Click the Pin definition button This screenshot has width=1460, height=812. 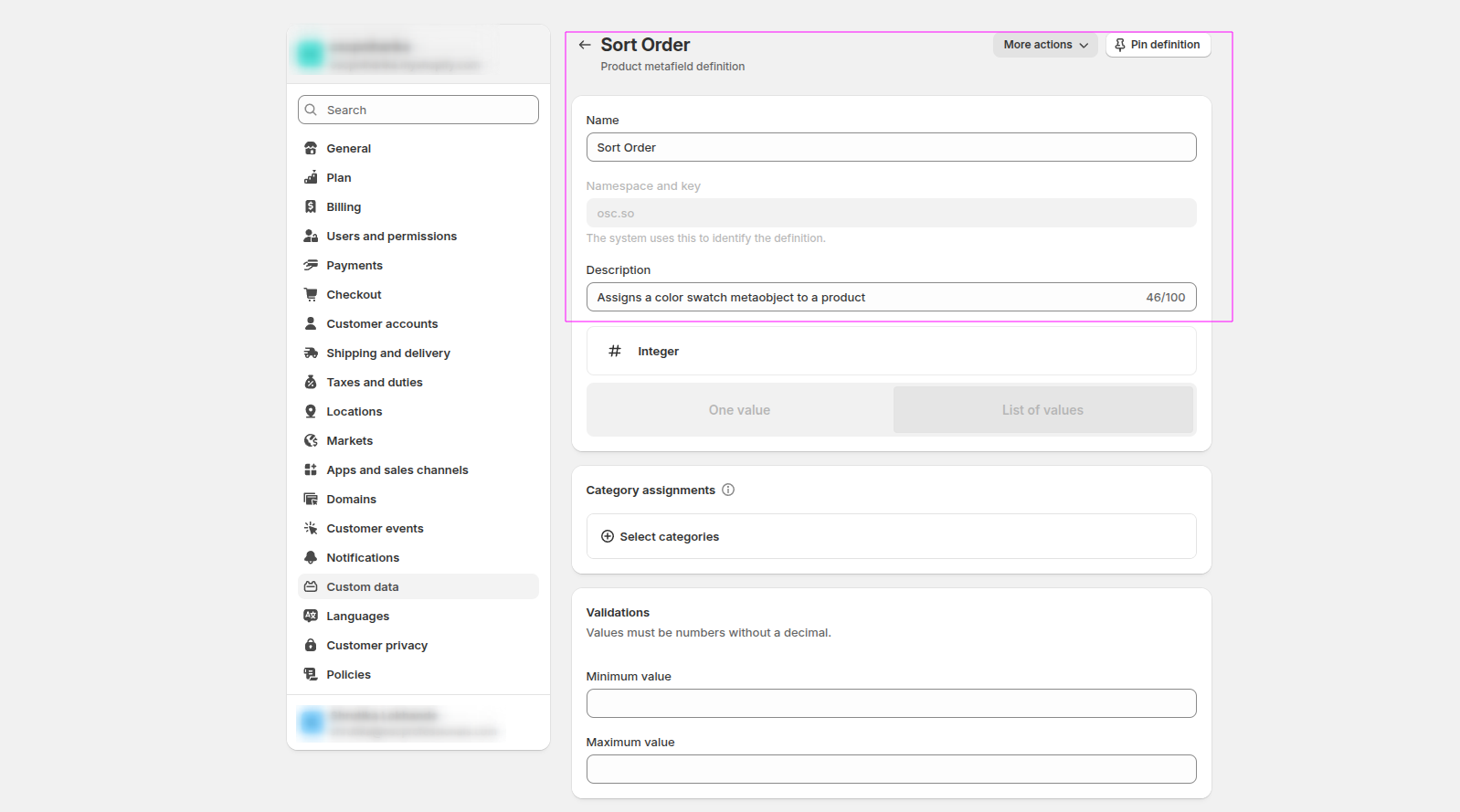tap(1158, 45)
